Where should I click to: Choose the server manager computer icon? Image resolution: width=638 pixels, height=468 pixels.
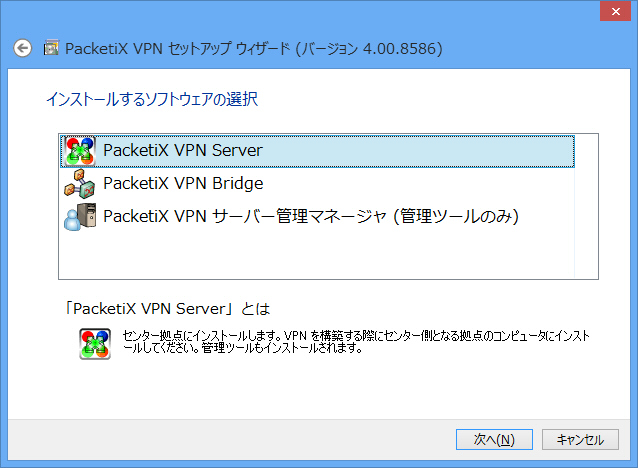(x=80, y=217)
